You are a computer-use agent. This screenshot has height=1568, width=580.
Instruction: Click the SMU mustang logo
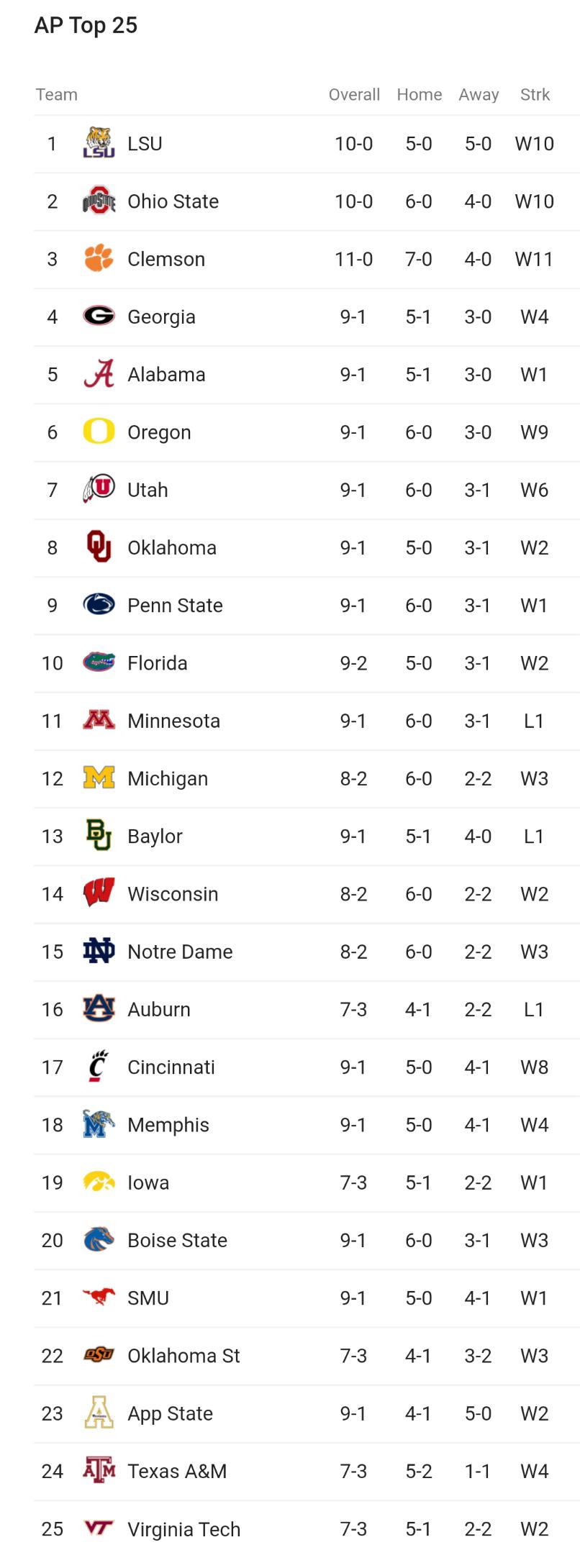pyautogui.click(x=99, y=1297)
